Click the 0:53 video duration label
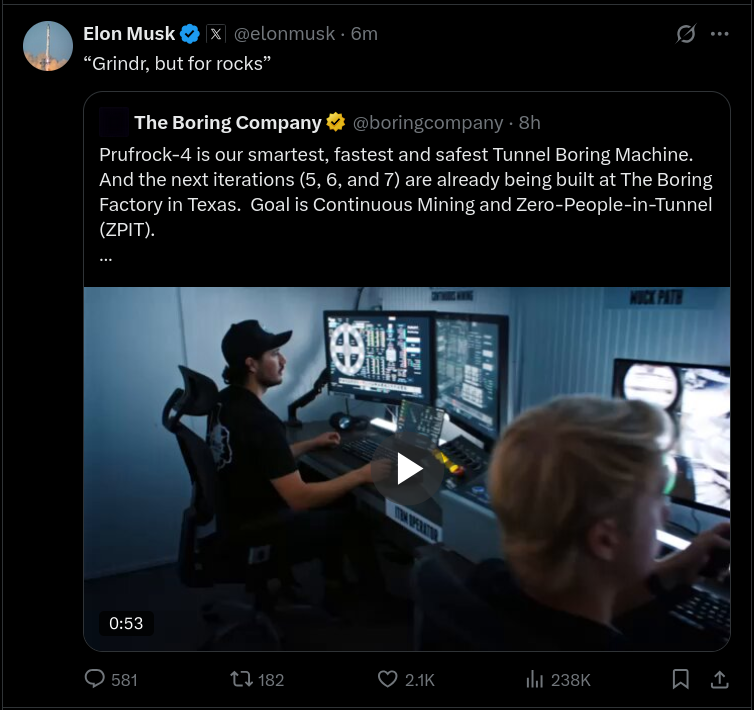754x710 pixels. [126, 623]
